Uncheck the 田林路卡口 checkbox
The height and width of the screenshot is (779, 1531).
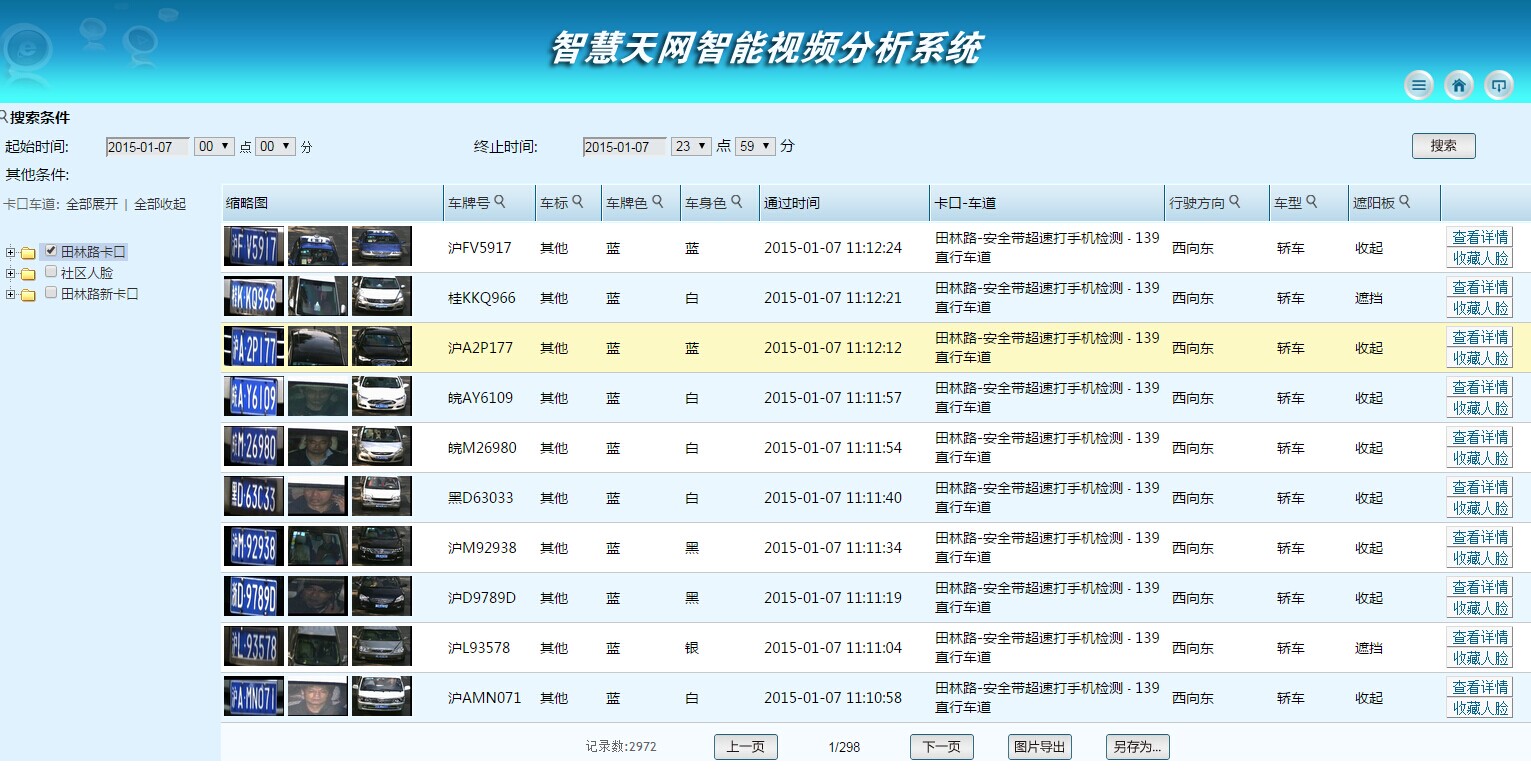pos(51,251)
